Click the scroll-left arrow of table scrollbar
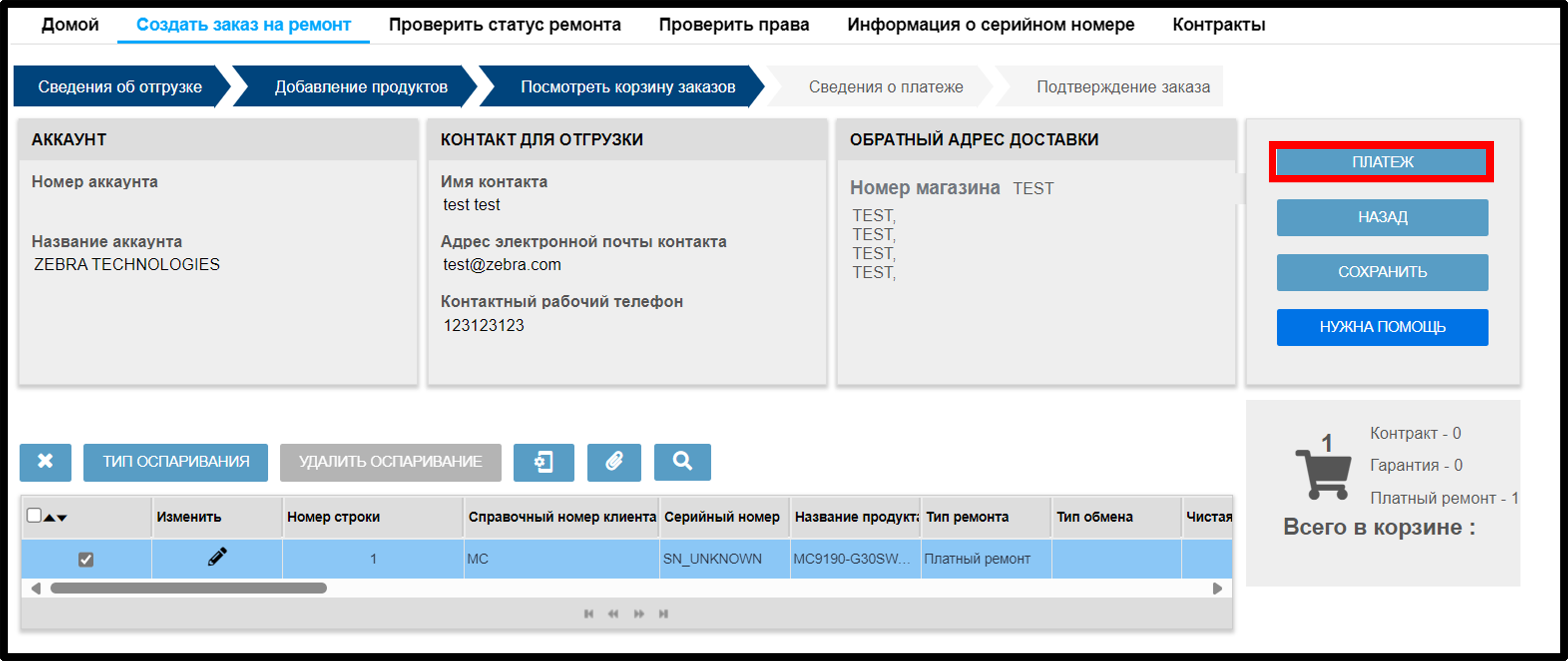Viewport: 1568px width, 661px height. [36, 589]
